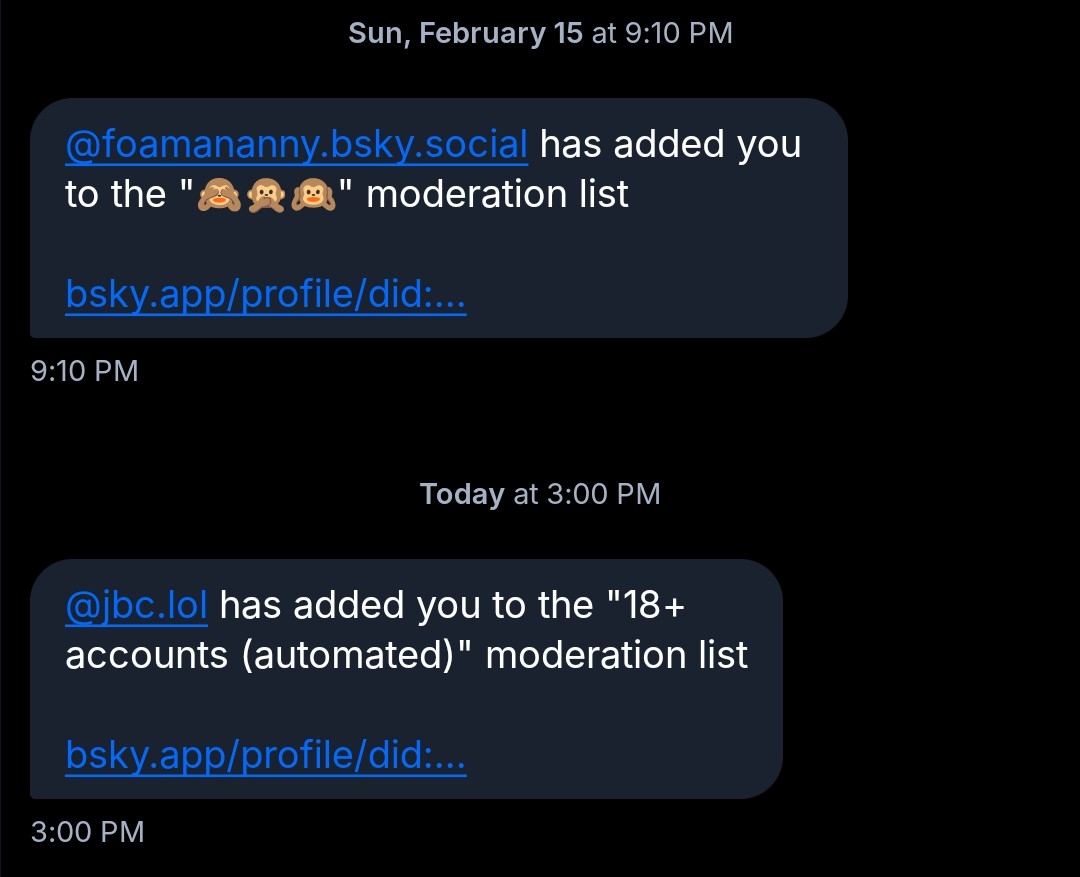The image size is (1080, 877).
Task: Click "moderation list" text after the monkey emojis
Action: (x=497, y=194)
